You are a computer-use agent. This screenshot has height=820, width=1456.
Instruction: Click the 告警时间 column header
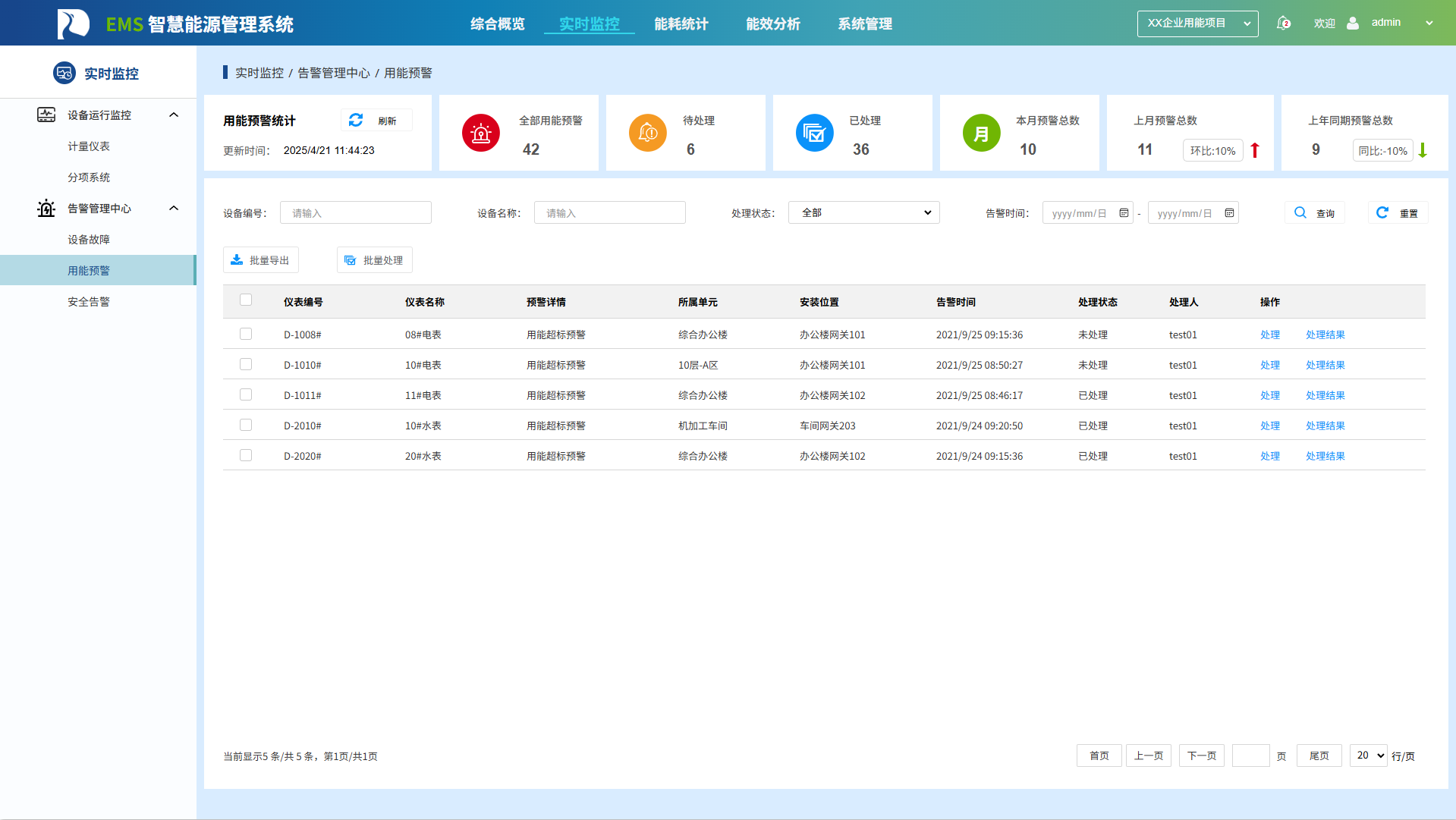(x=956, y=302)
